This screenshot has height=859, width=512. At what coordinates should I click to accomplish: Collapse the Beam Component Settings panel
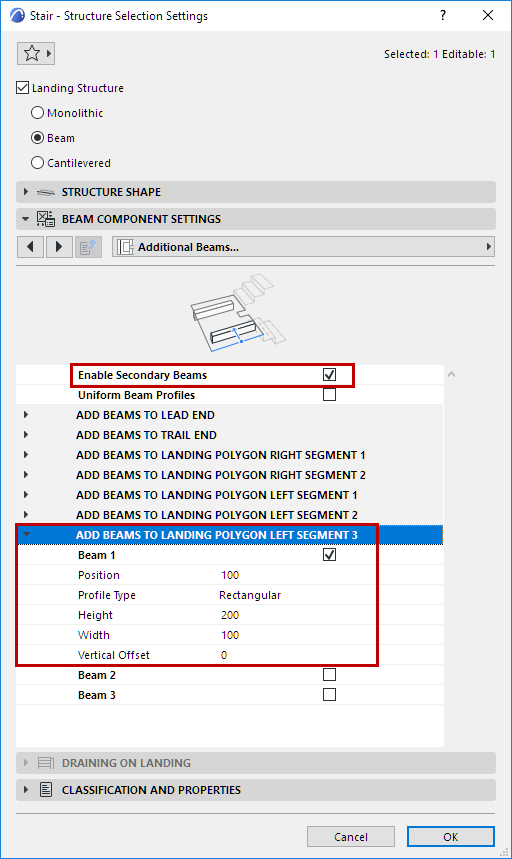[25, 219]
